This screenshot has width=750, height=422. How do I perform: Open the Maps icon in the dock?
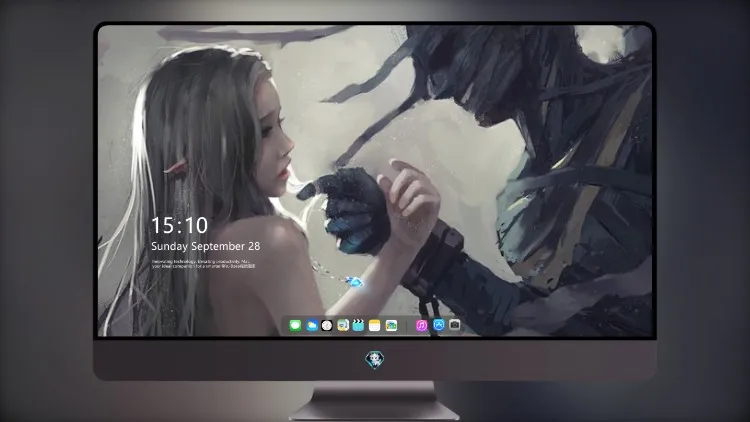343,326
